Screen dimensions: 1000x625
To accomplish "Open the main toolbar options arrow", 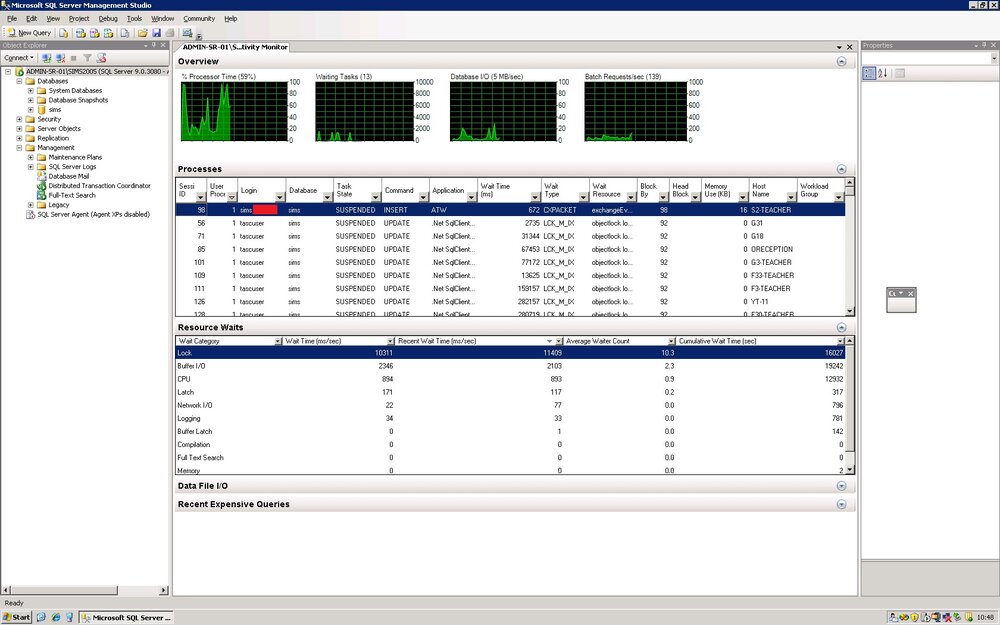I will click(199, 36).
